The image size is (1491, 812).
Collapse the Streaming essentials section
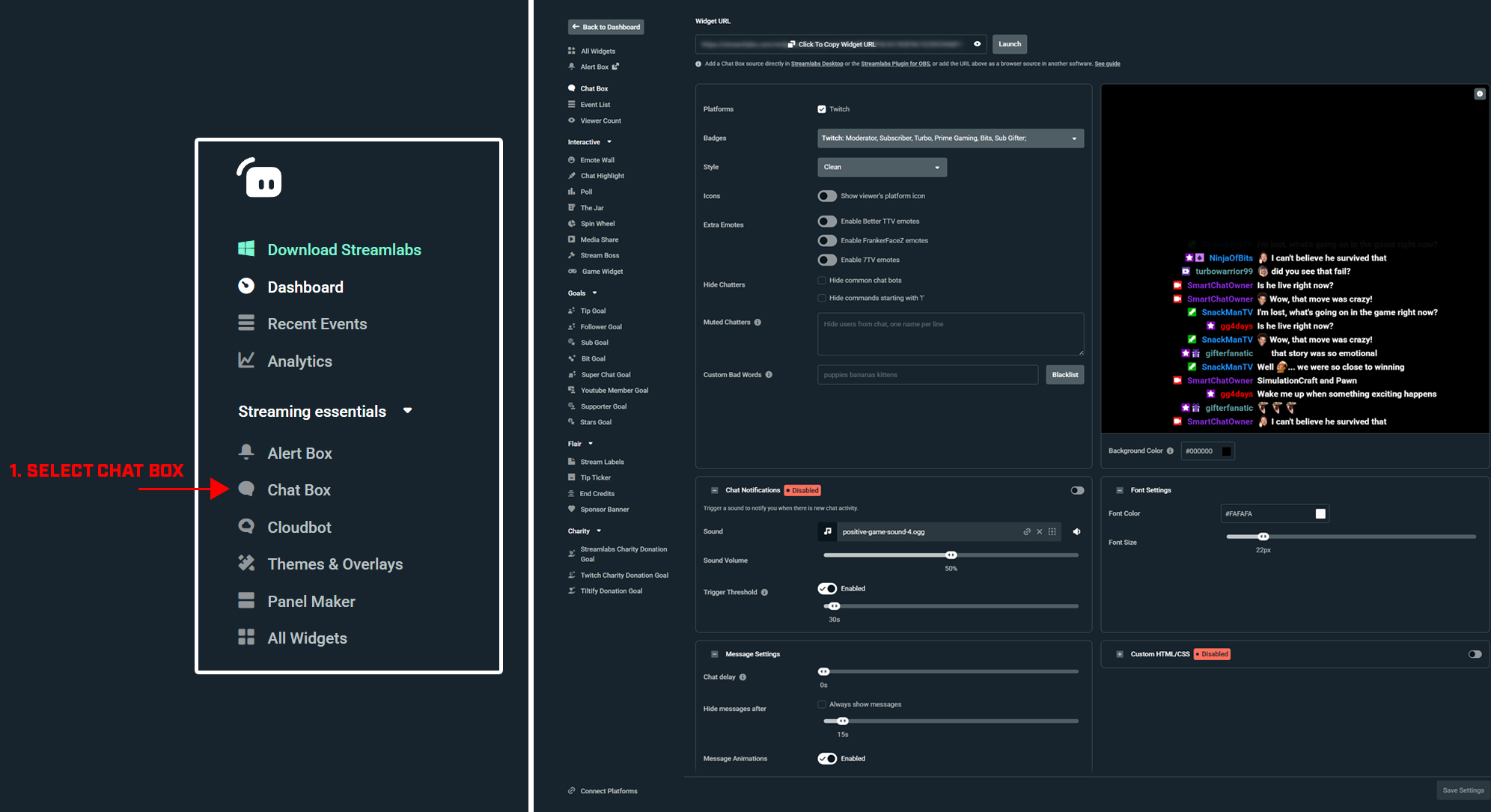coord(407,411)
